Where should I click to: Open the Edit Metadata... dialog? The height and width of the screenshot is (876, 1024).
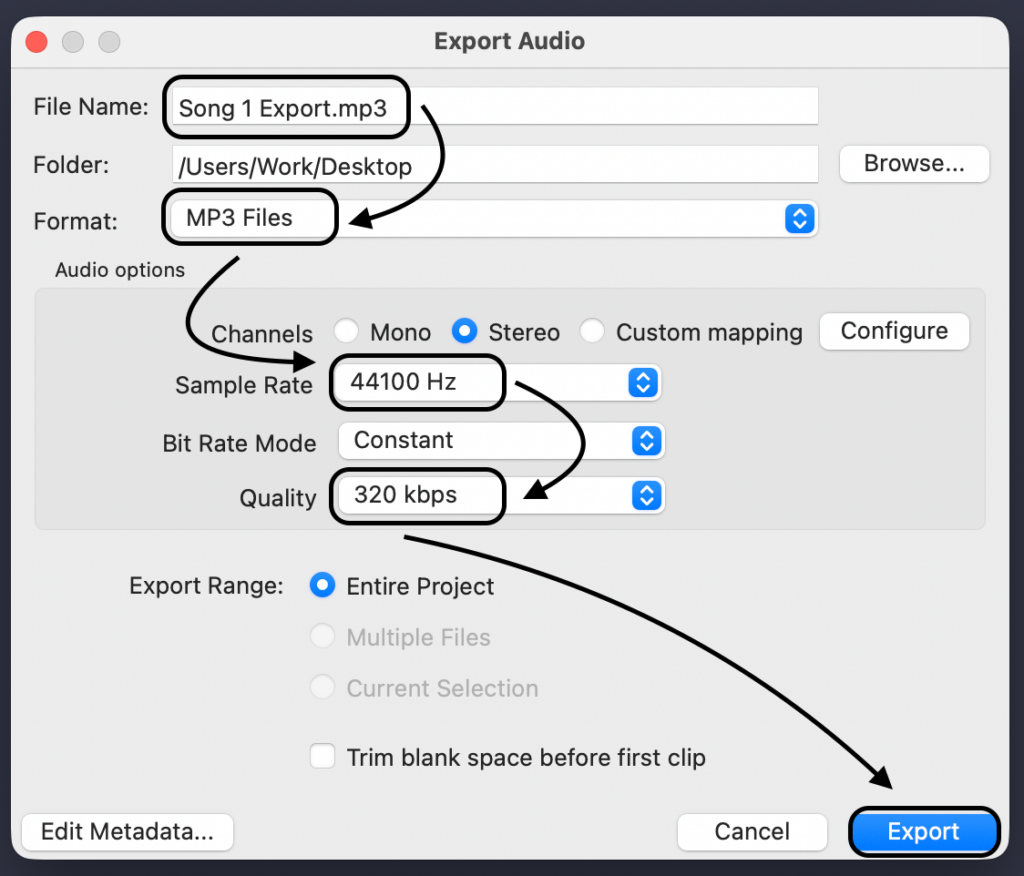coord(127,831)
